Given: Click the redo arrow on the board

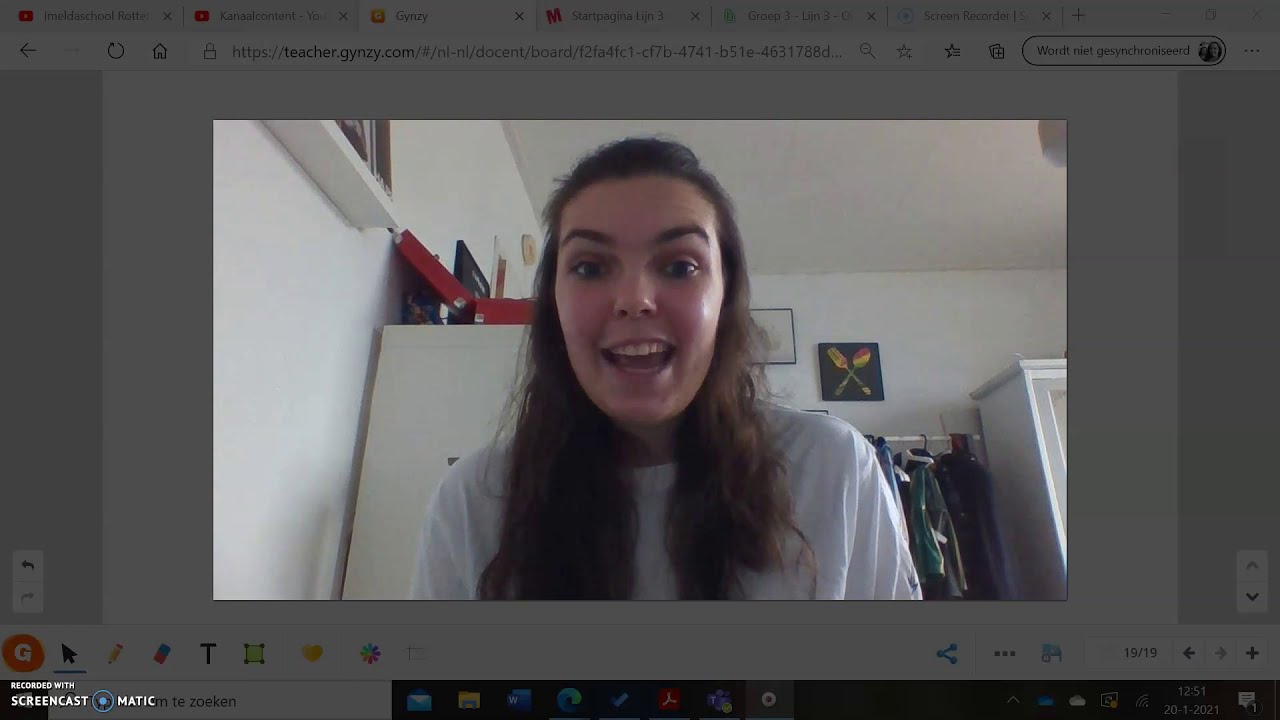Looking at the screenshot, I should pos(28,597).
